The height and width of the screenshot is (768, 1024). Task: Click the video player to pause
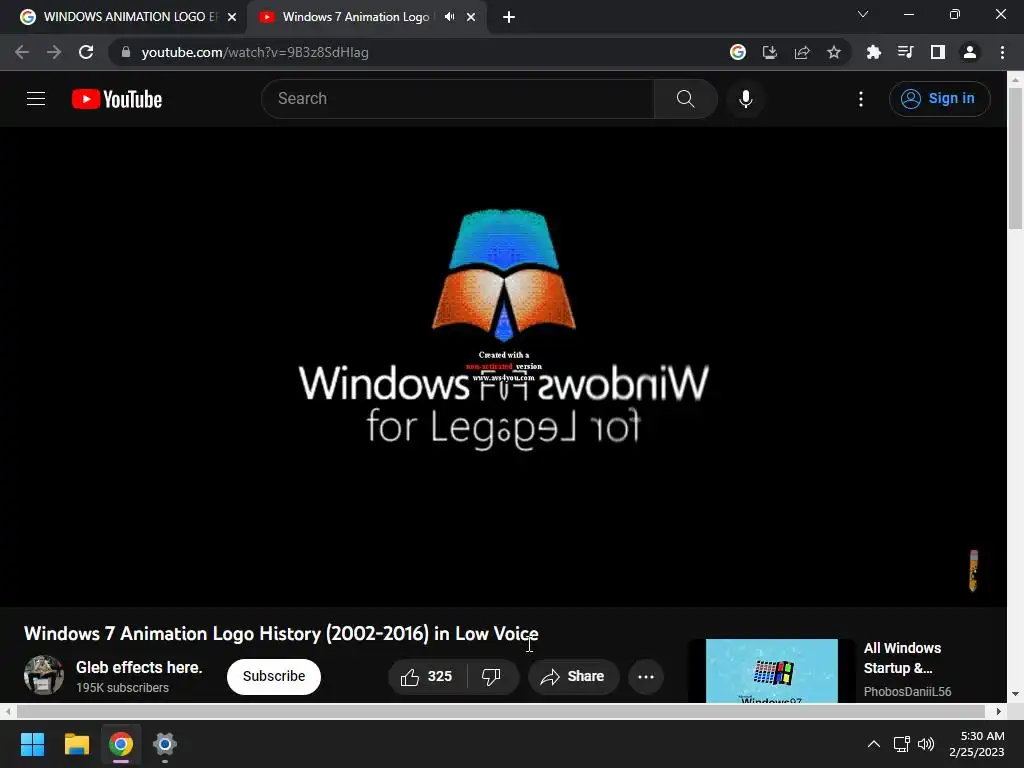pyautogui.click(x=503, y=366)
